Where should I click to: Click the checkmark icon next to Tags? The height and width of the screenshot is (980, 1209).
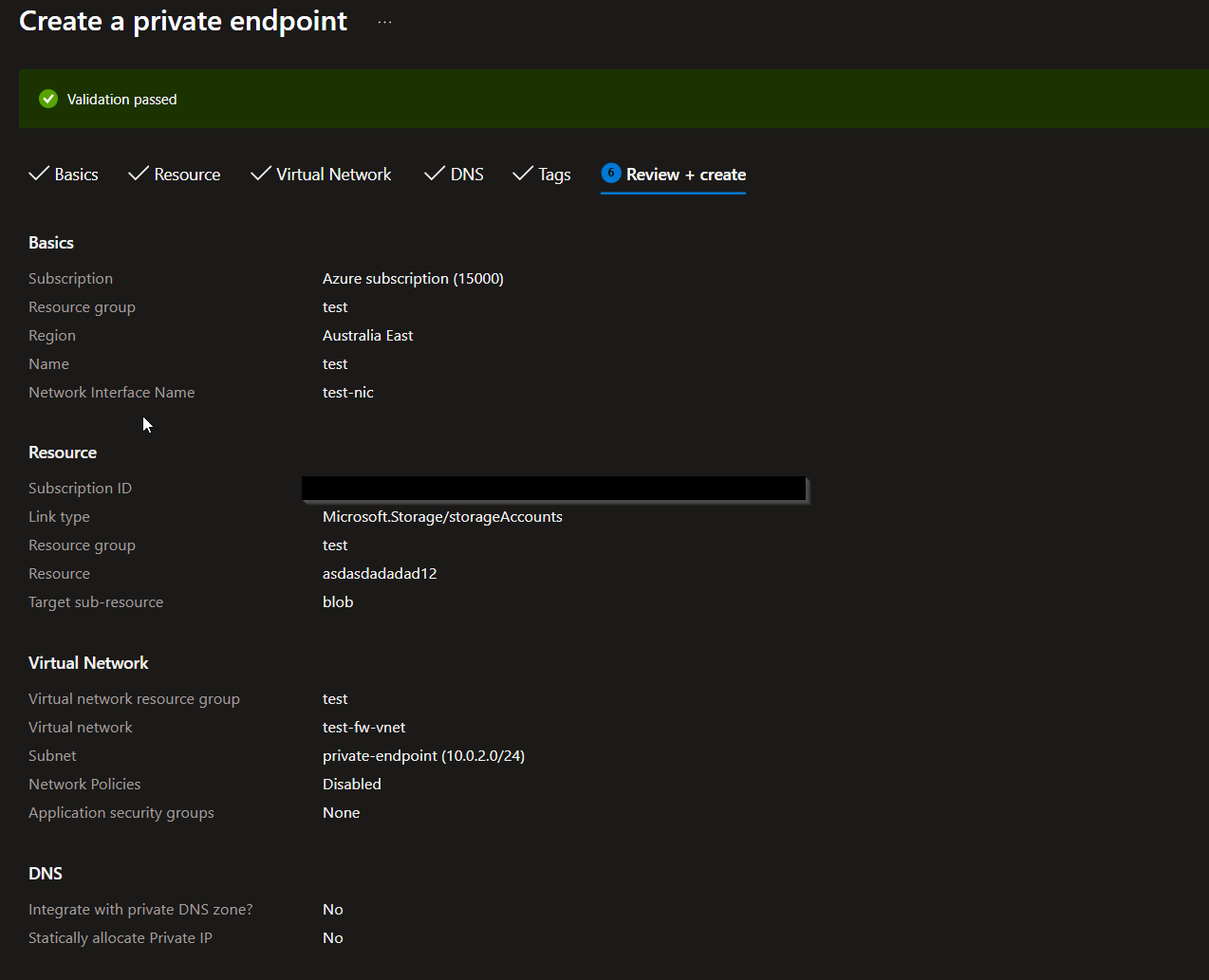point(522,174)
